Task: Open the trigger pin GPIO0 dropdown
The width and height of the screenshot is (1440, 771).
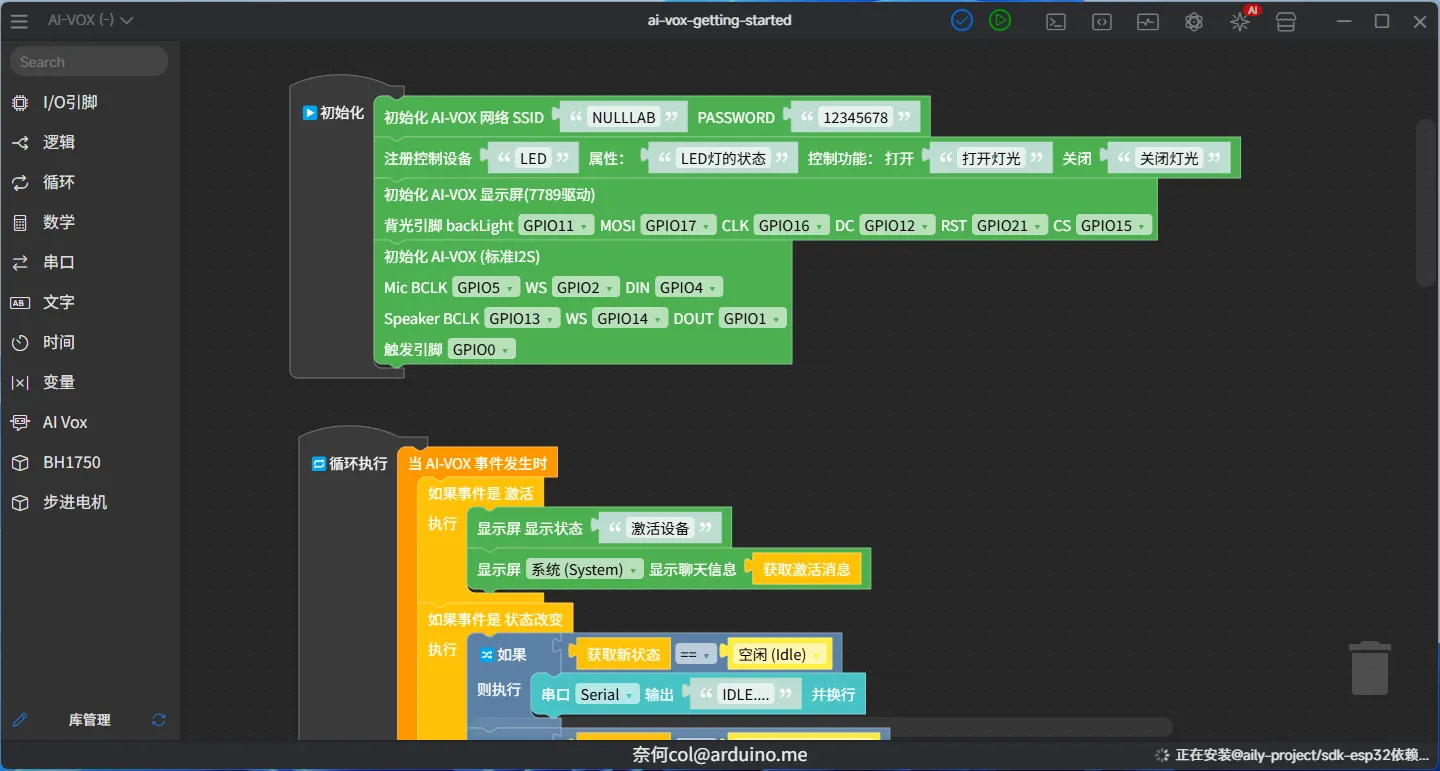Action: pyautogui.click(x=481, y=350)
